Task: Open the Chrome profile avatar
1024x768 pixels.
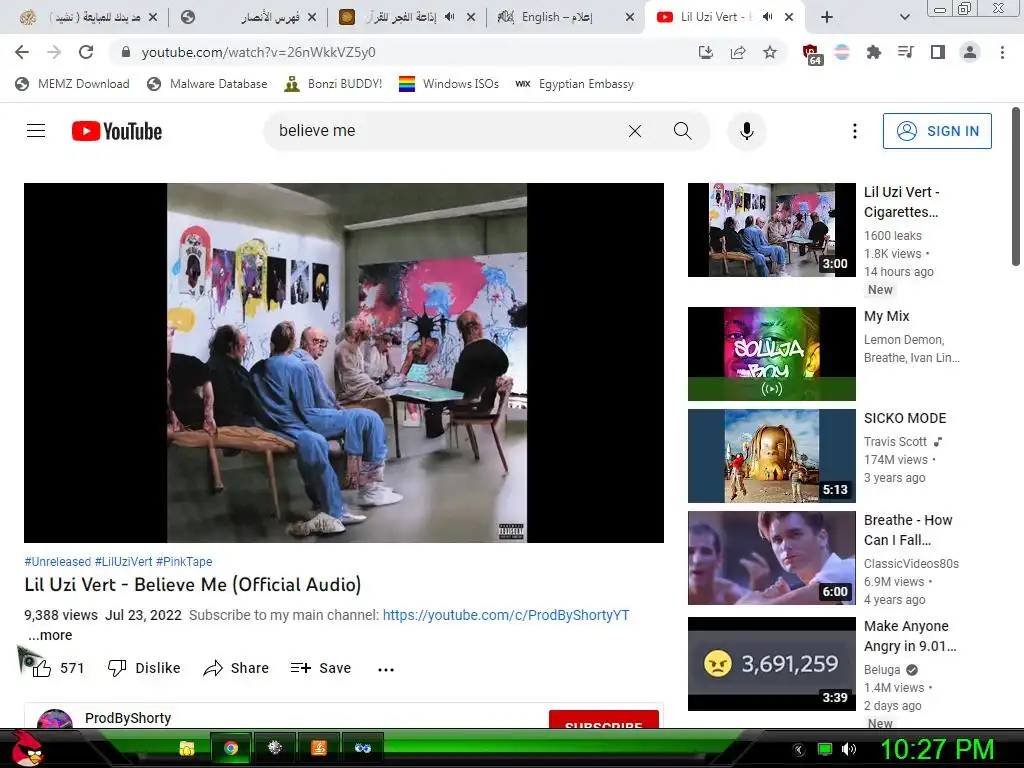Action: pyautogui.click(x=970, y=52)
